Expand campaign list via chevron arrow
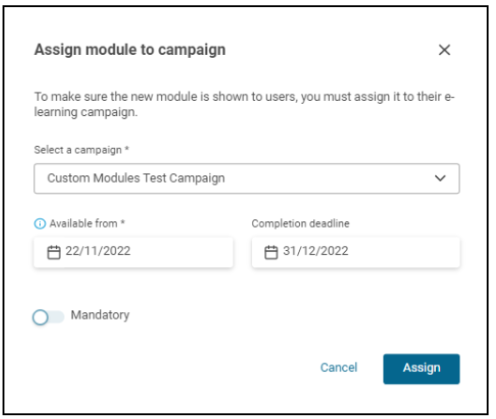The width and height of the screenshot is (496, 419). (440, 178)
